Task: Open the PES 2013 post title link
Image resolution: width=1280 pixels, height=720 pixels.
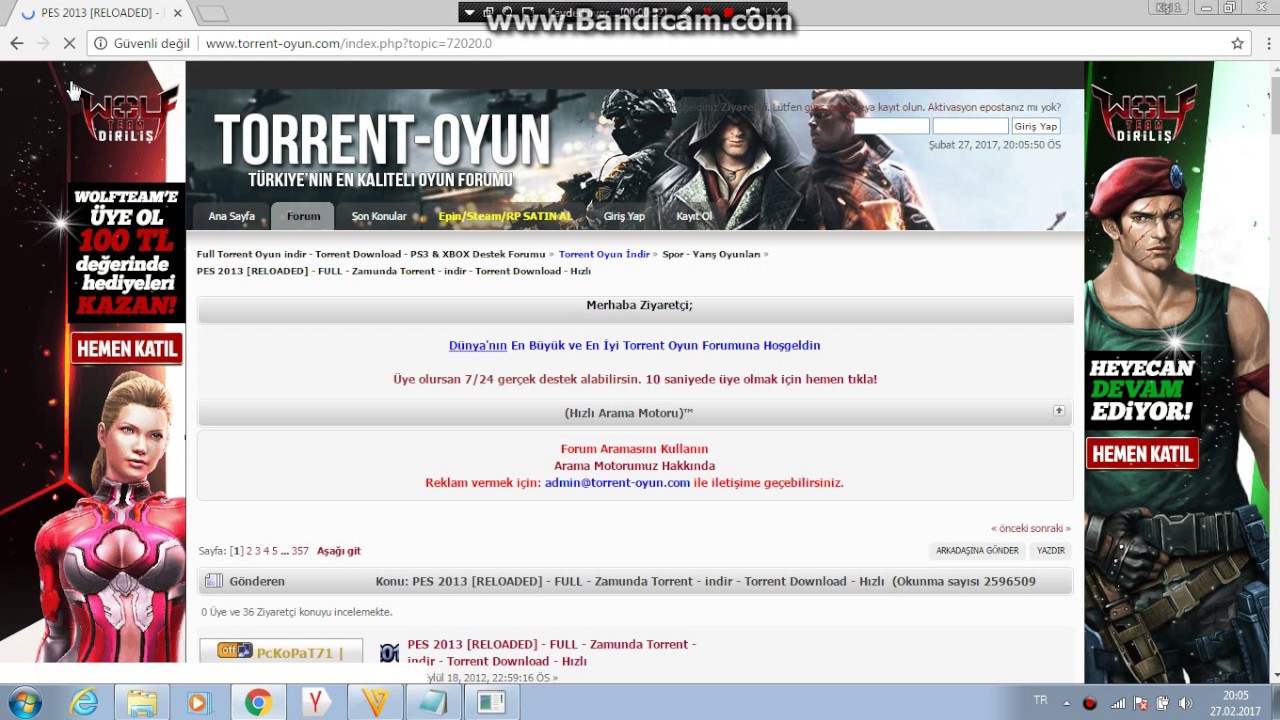Action: point(552,652)
